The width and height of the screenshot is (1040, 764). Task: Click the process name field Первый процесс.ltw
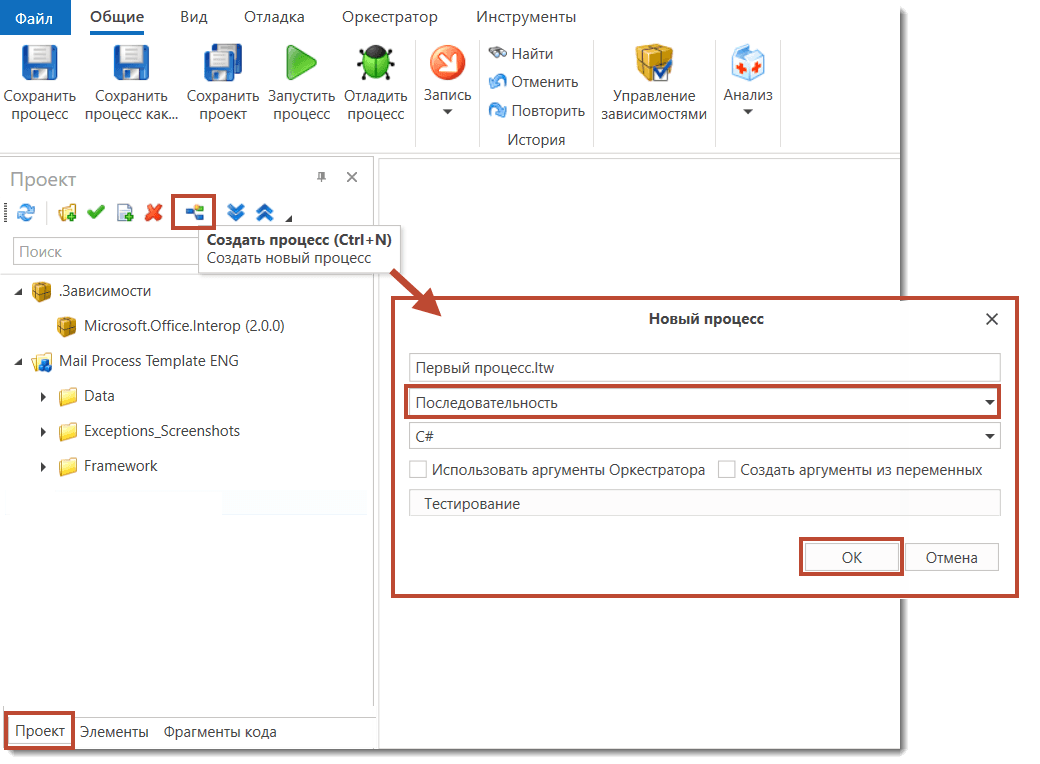[x=704, y=368]
